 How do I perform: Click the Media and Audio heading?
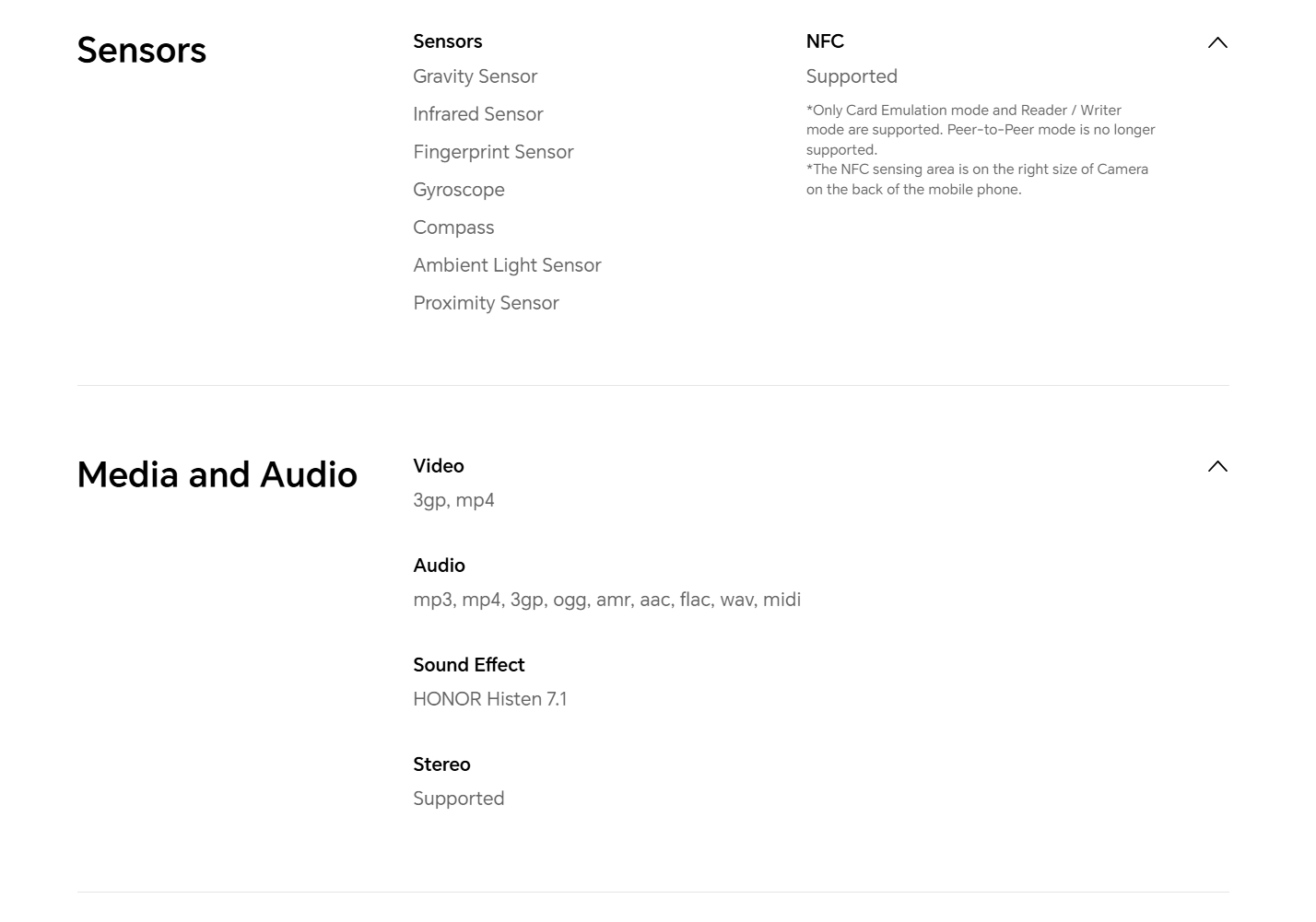[217, 475]
